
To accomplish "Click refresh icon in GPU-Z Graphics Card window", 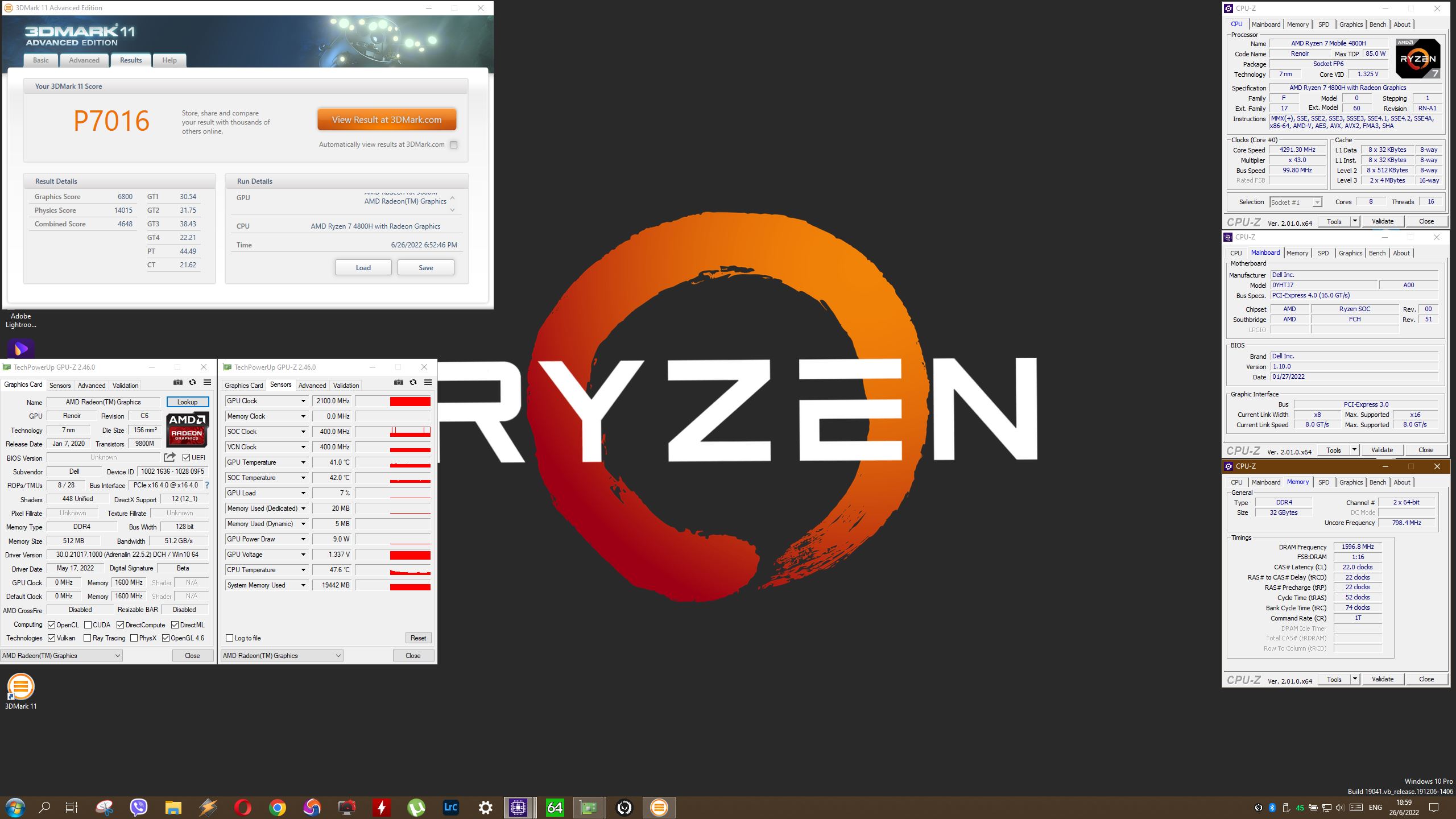I will pyautogui.click(x=192, y=383).
